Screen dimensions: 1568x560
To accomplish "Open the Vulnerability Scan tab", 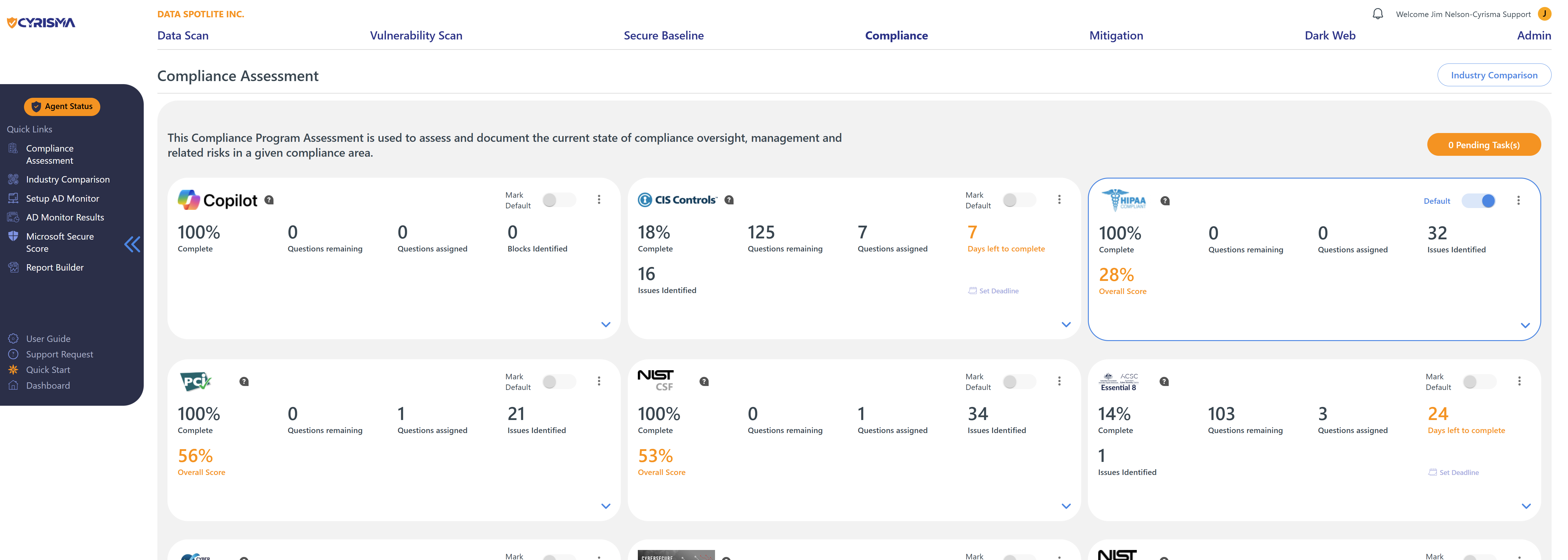I will coord(416,35).
